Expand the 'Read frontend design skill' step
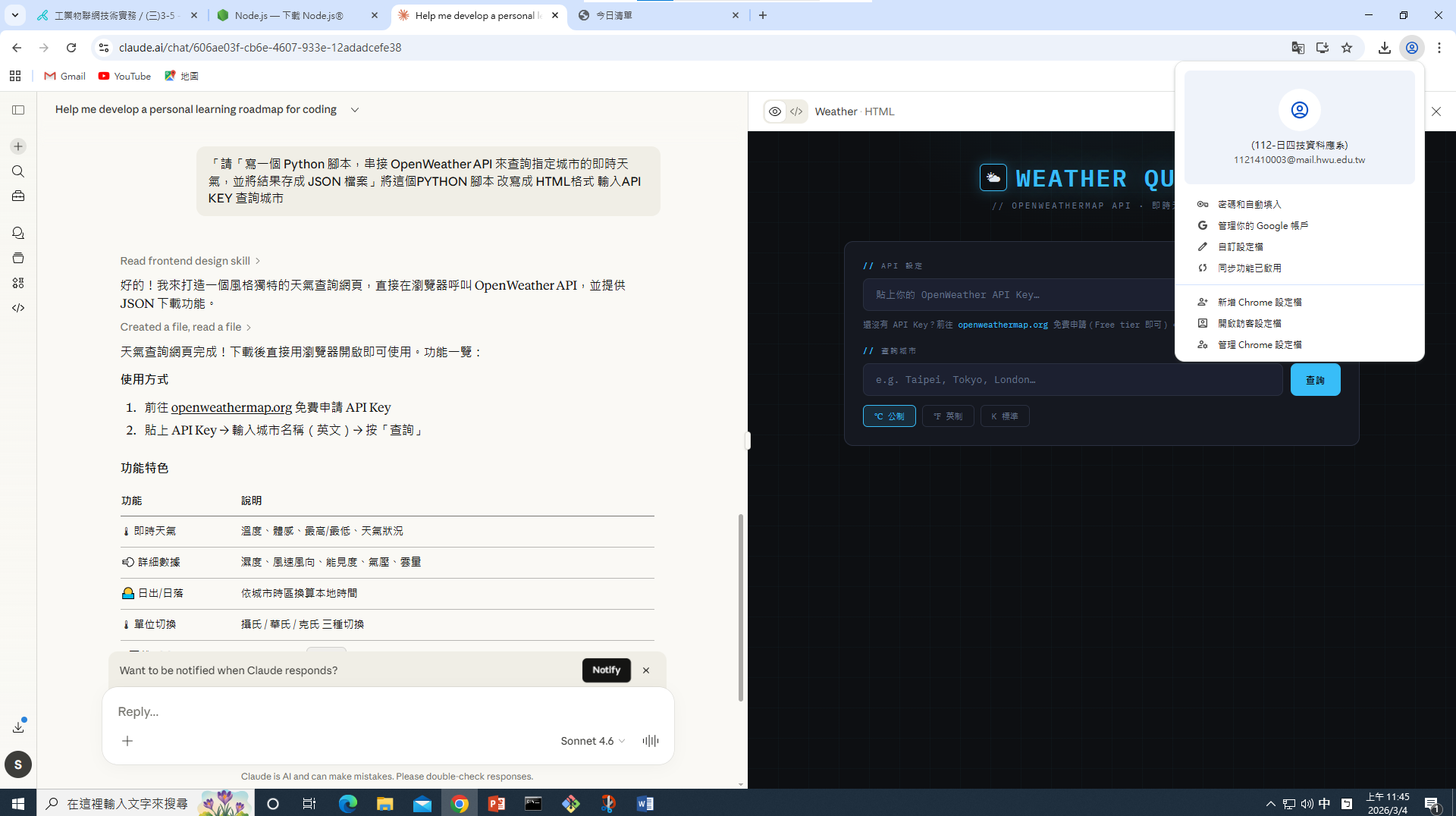1456x816 pixels. point(190,261)
